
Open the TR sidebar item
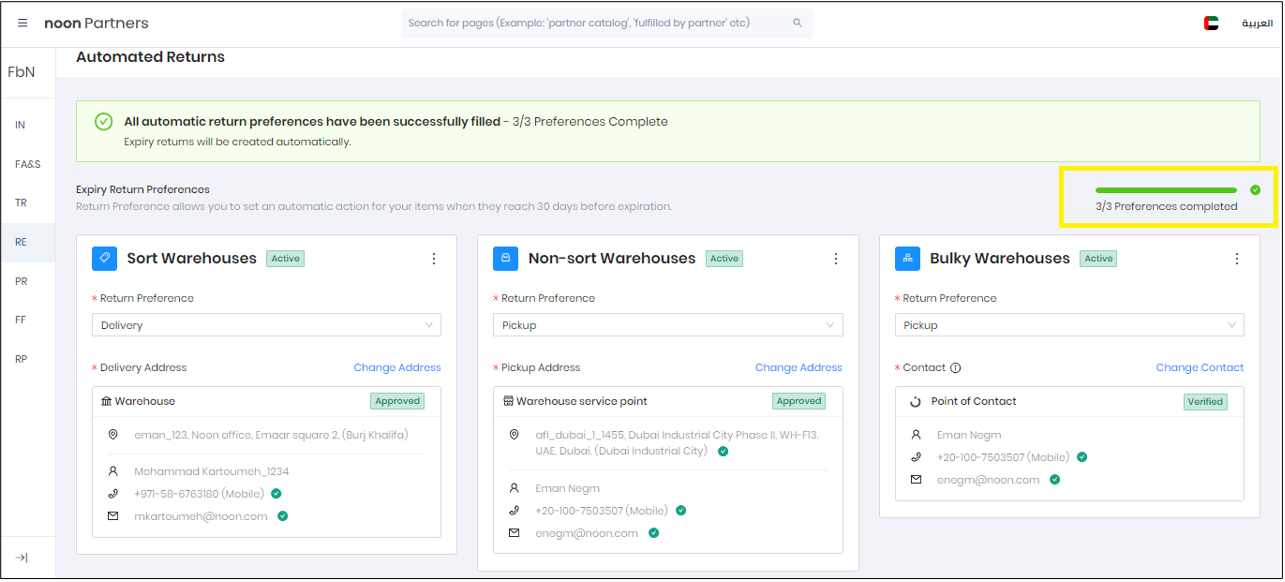tap(21, 203)
